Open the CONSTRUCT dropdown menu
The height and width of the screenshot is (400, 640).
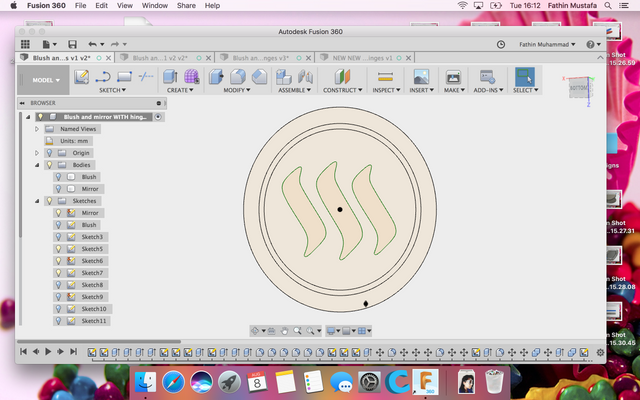click(x=342, y=90)
